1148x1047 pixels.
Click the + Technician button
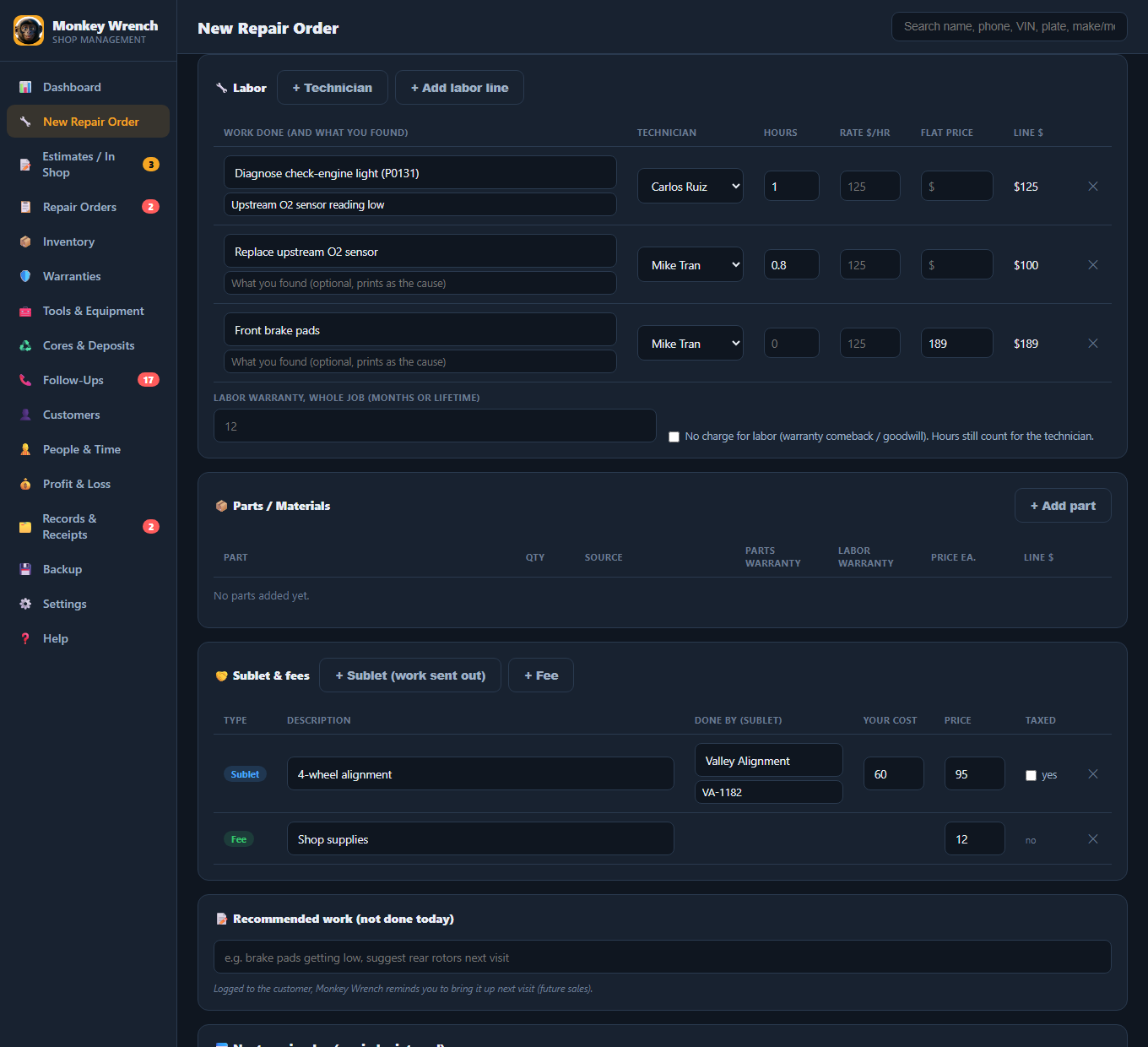[333, 88]
